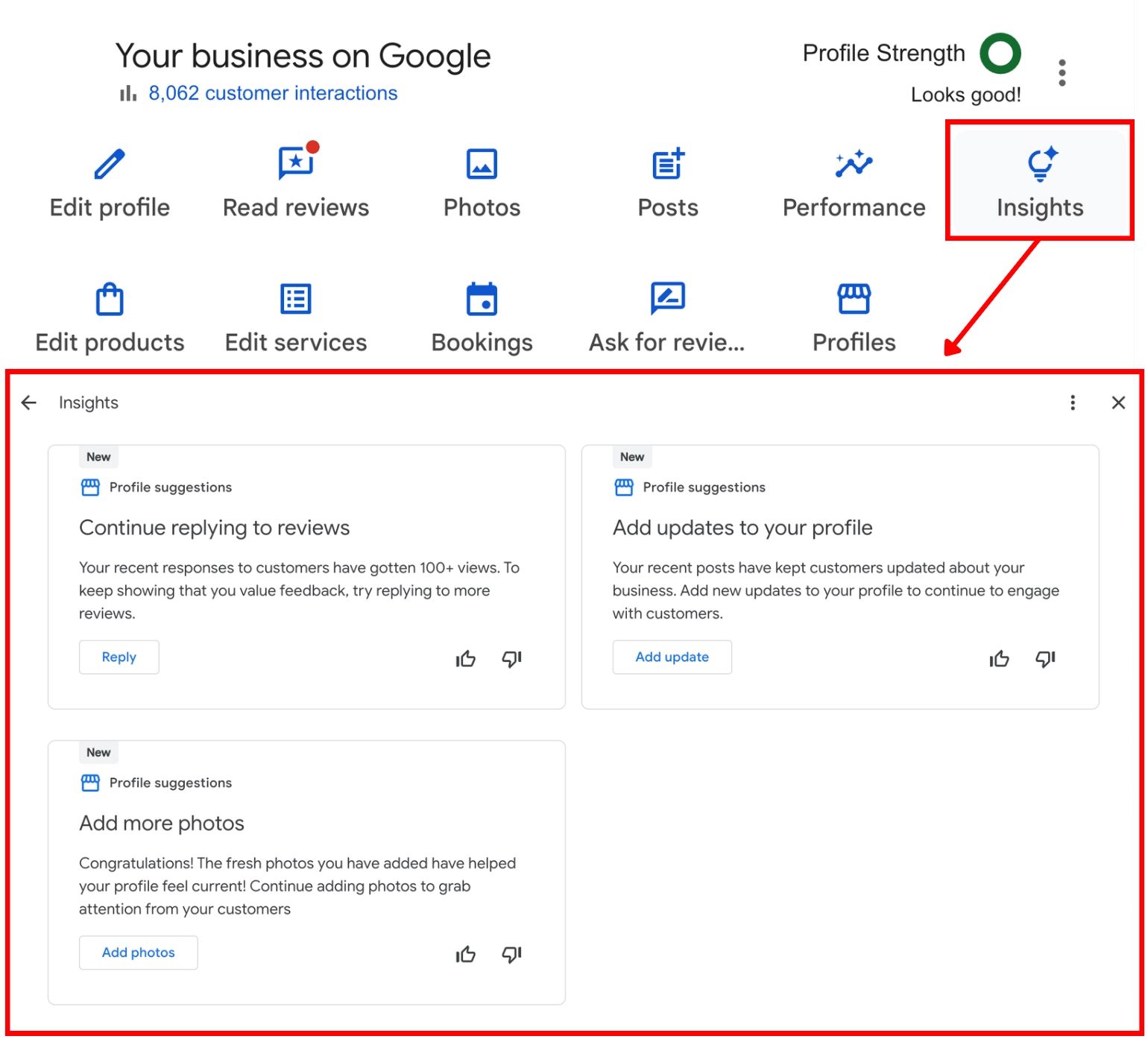
Task: Select the Continue replying to reviews heading
Action: pyautogui.click(x=215, y=528)
